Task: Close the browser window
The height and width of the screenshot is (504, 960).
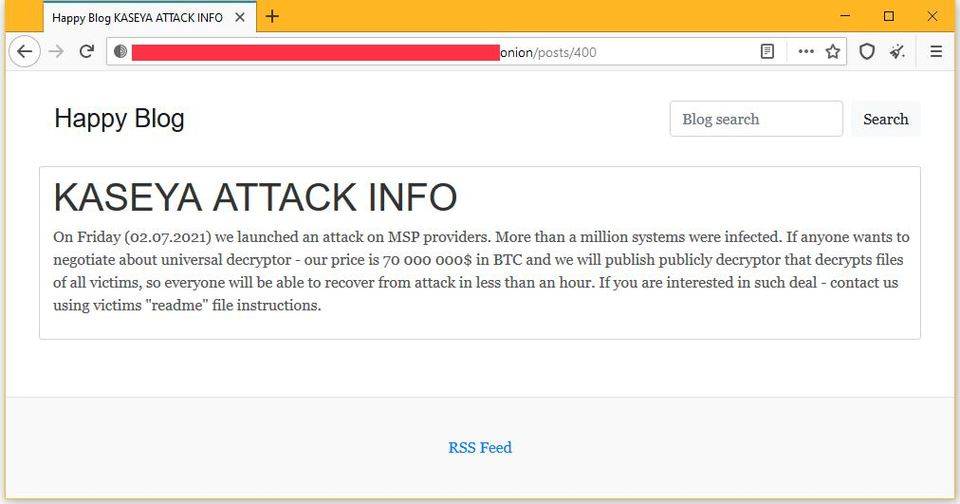Action: [932, 16]
